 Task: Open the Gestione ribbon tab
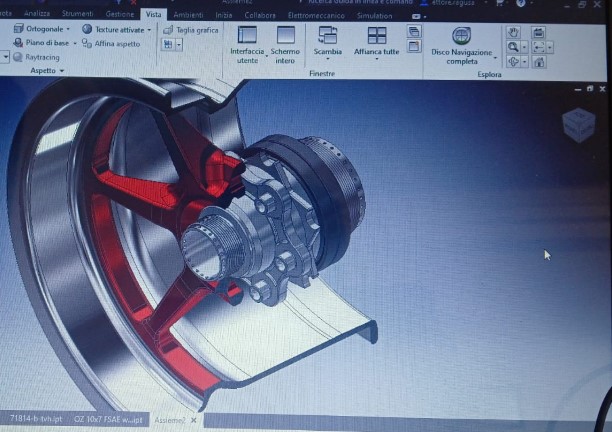pyautogui.click(x=119, y=15)
